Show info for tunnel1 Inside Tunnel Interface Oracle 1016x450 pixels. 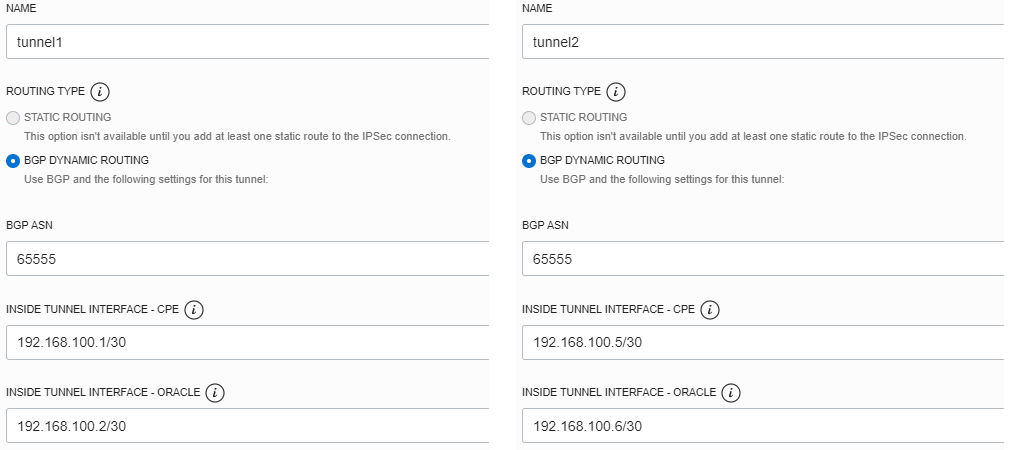tap(214, 393)
